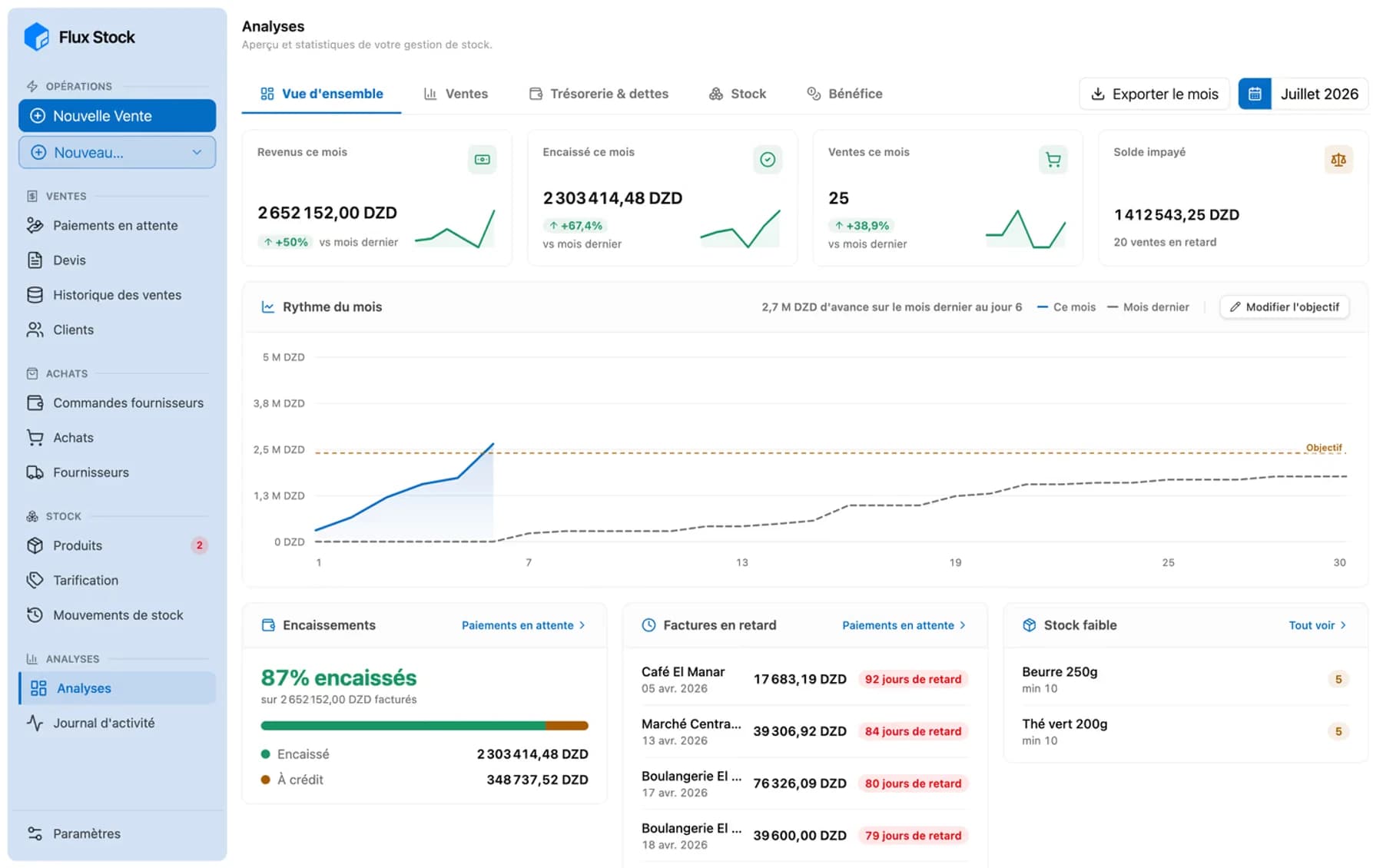Click Exporter le mois button
1383x868 pixels.
1154,94
